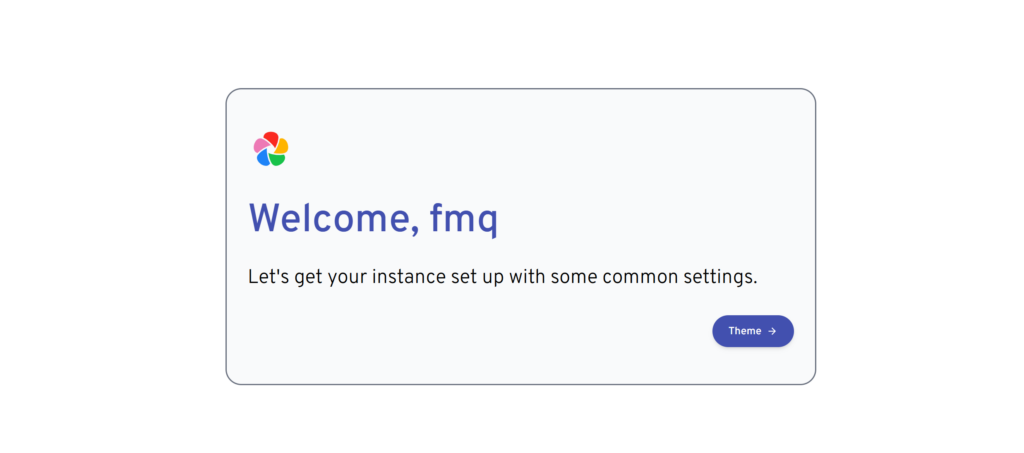Screen dimensions: 1024x453
Task: Click the yellow petal of the logo
Action: [282, 146]
